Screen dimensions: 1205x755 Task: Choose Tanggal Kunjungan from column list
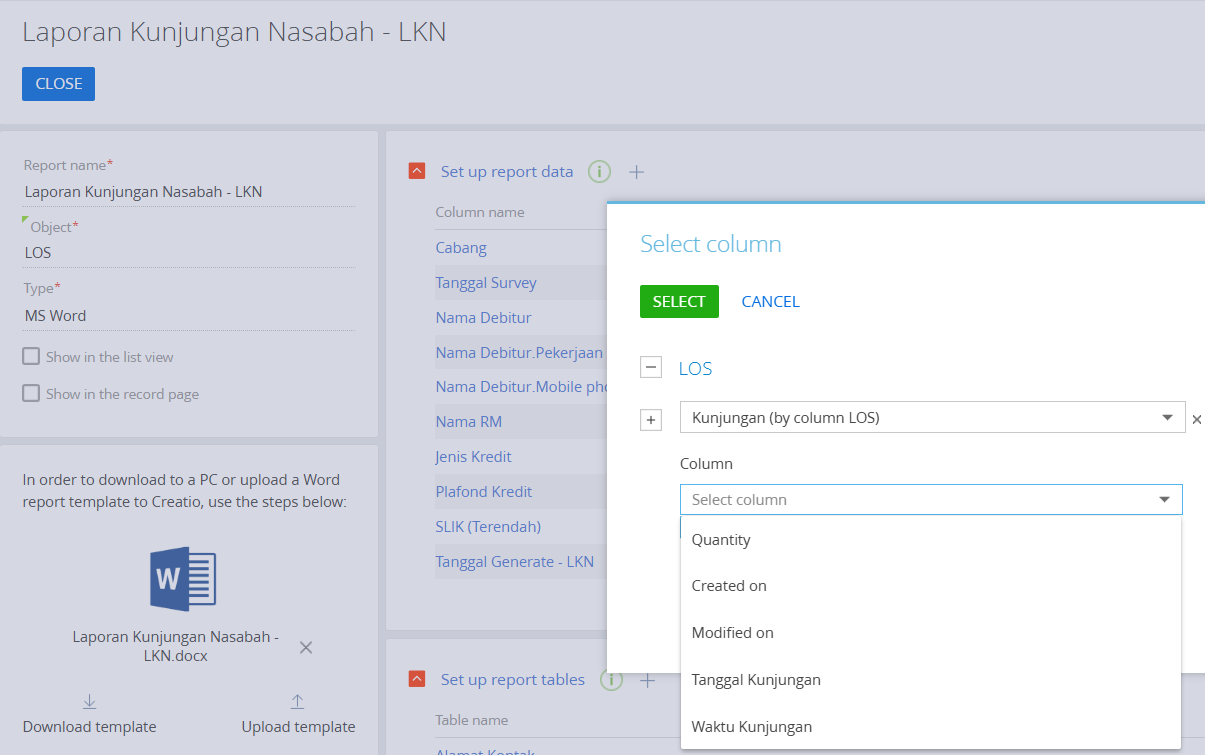[x=756, y=680]
